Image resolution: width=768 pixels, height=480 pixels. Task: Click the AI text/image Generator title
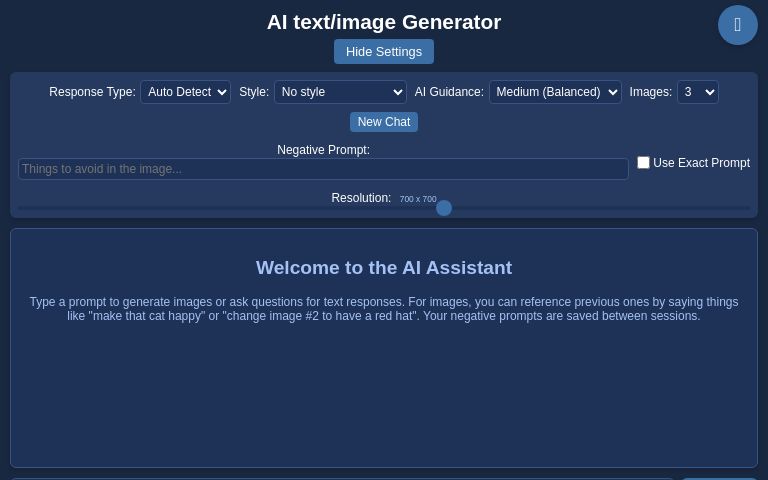tap(384, 22)
